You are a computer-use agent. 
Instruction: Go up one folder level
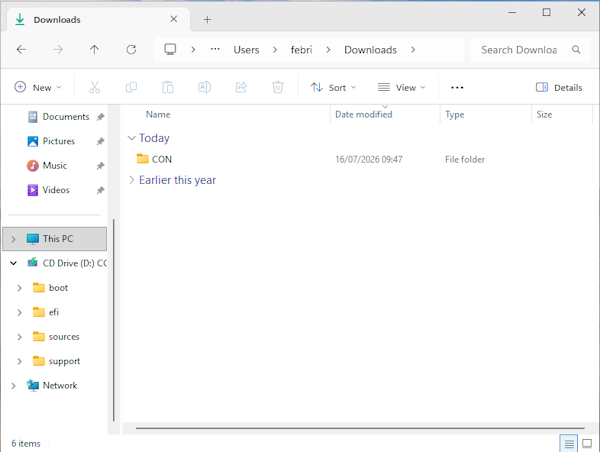(x=94, y=49)
